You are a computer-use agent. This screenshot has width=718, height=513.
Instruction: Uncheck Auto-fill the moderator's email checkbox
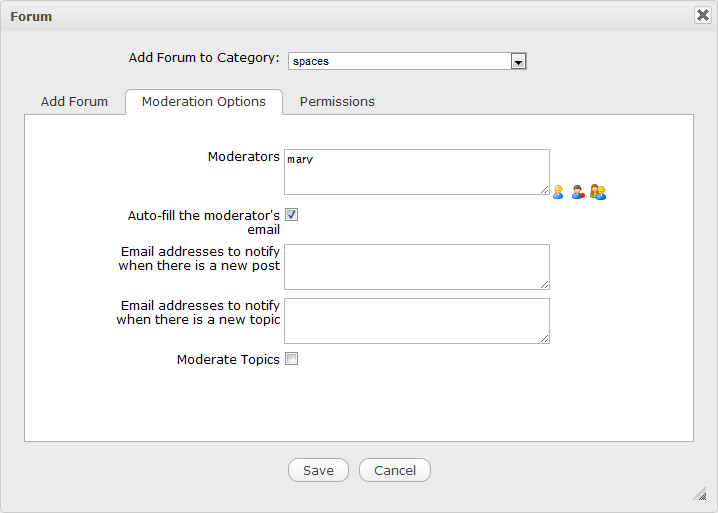[291, 214]
